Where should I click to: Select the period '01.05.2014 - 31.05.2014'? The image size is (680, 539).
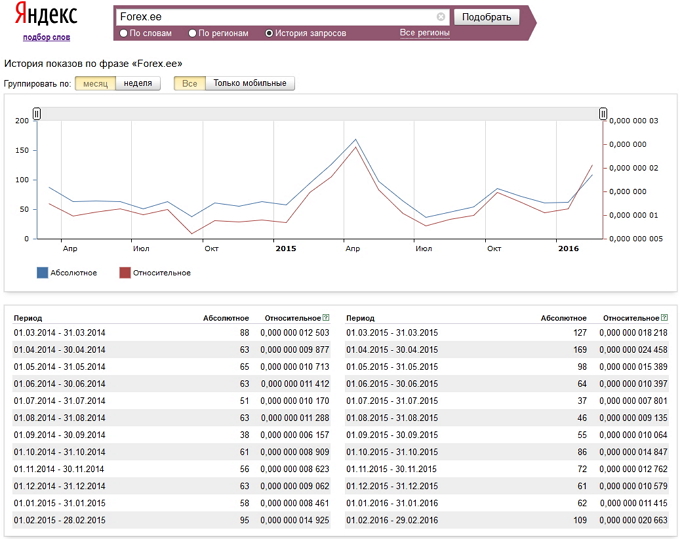coord(59,367)
